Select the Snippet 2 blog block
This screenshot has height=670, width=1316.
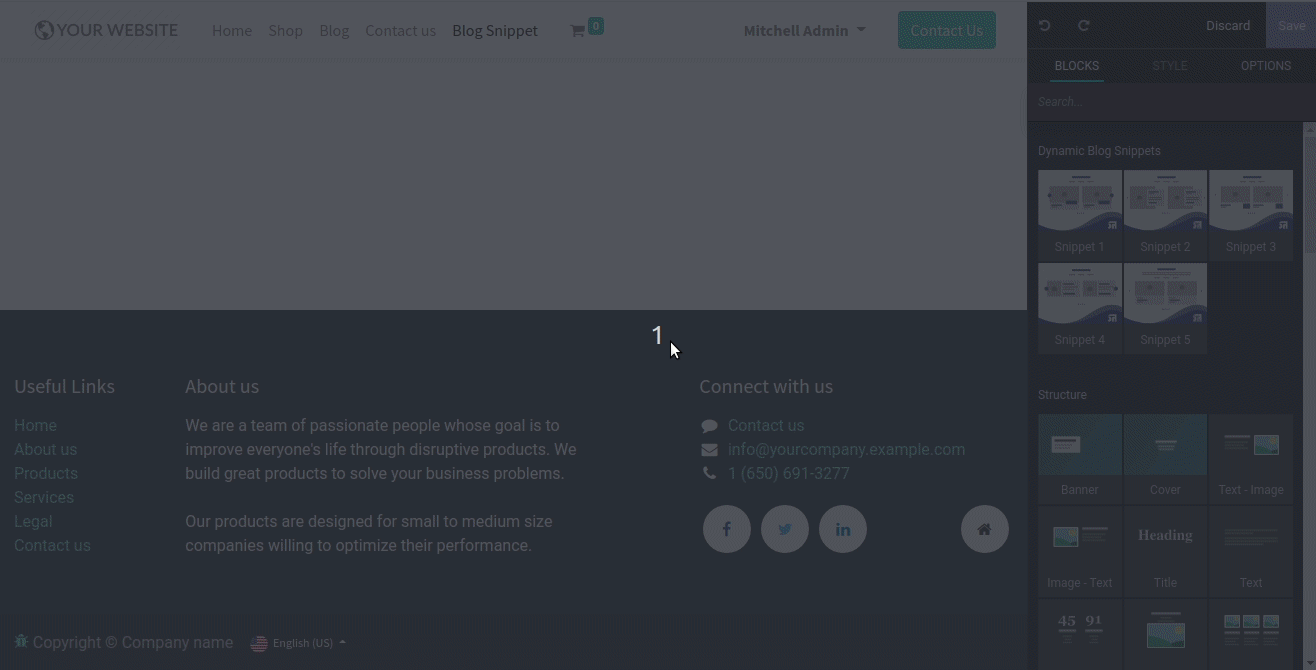1165,214
